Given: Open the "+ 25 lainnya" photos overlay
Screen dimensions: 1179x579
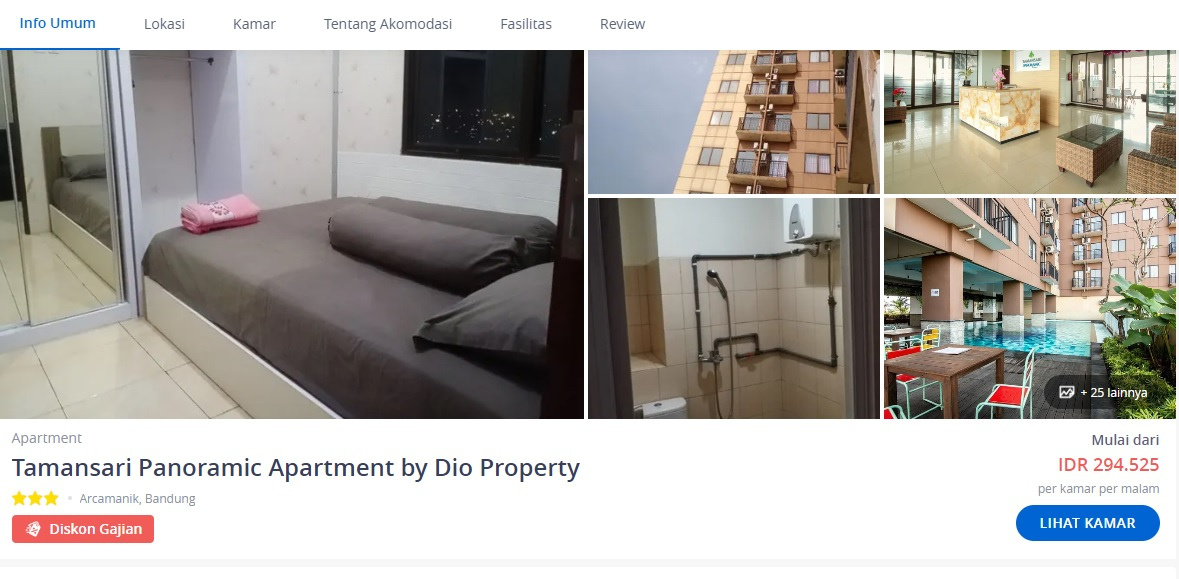Looking at the screenshot, I should click(x=1104, y=392).
